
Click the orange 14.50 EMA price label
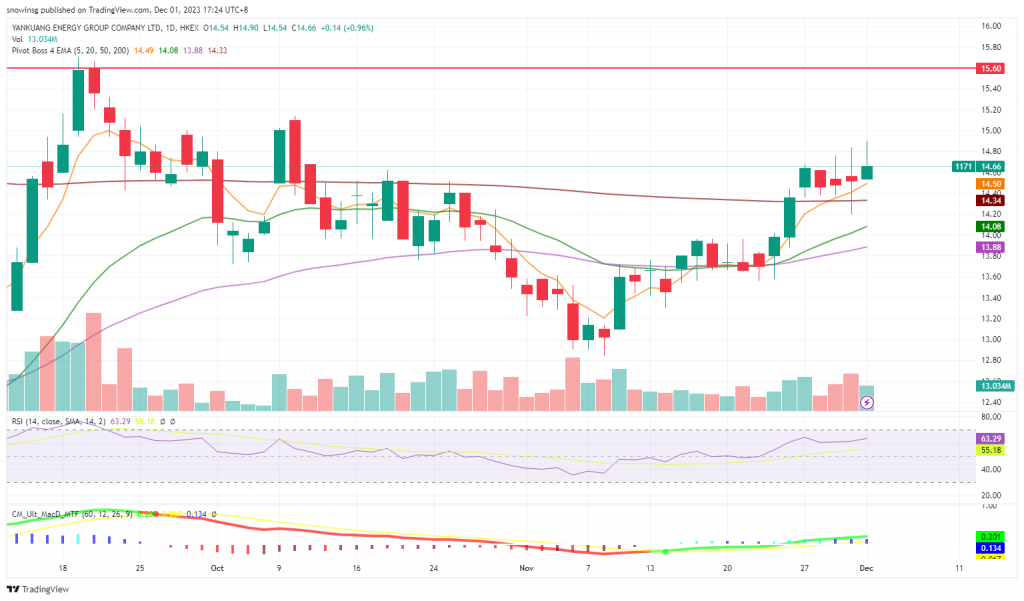tap(991, 184)
